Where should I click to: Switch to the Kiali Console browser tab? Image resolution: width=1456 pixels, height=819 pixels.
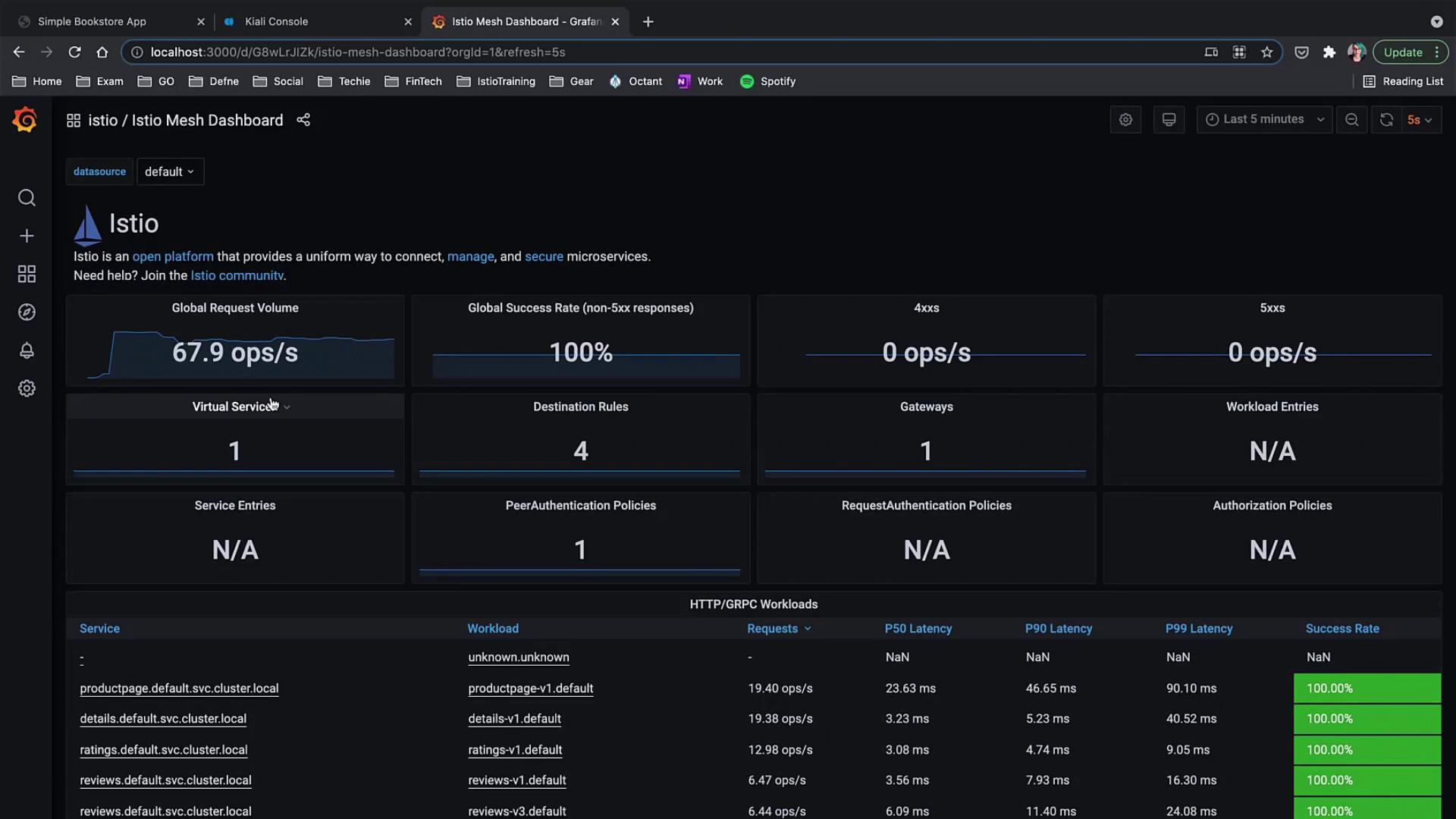pos(276,21)
